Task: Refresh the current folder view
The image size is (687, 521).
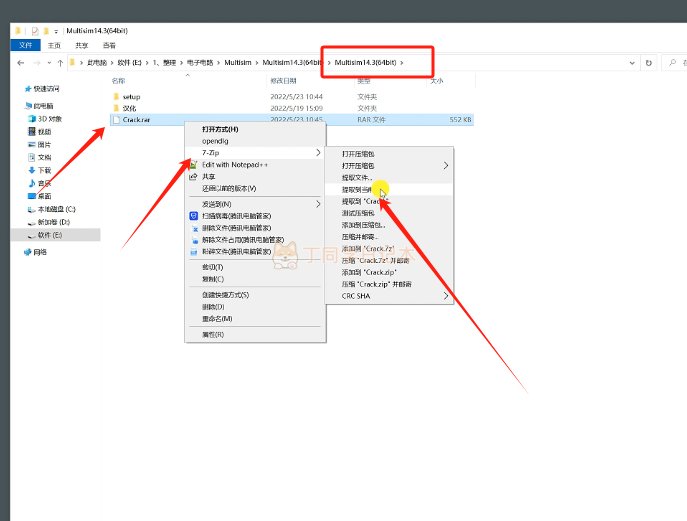Action: (x=648, y=63)
